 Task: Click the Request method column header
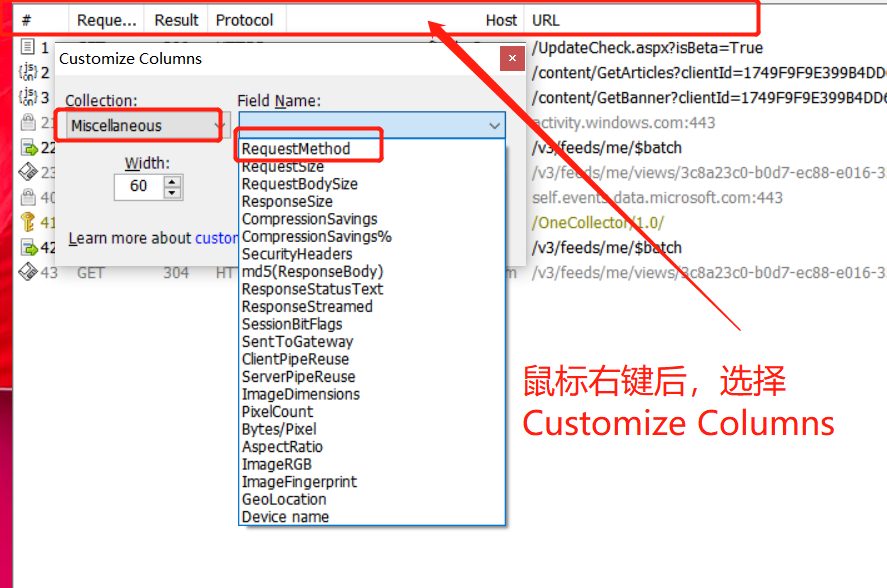(x=106, y=20)
